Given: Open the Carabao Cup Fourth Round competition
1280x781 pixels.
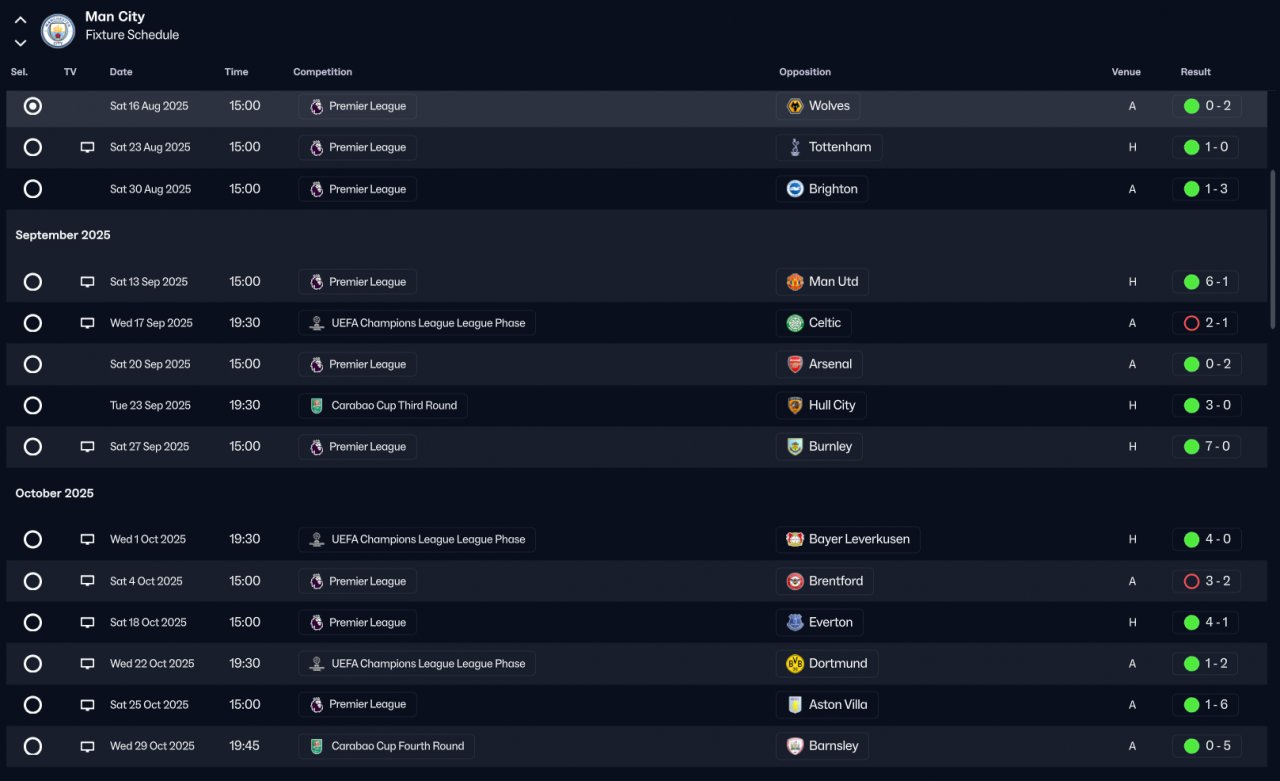Looking at the screenshot, I should [386, 746].
